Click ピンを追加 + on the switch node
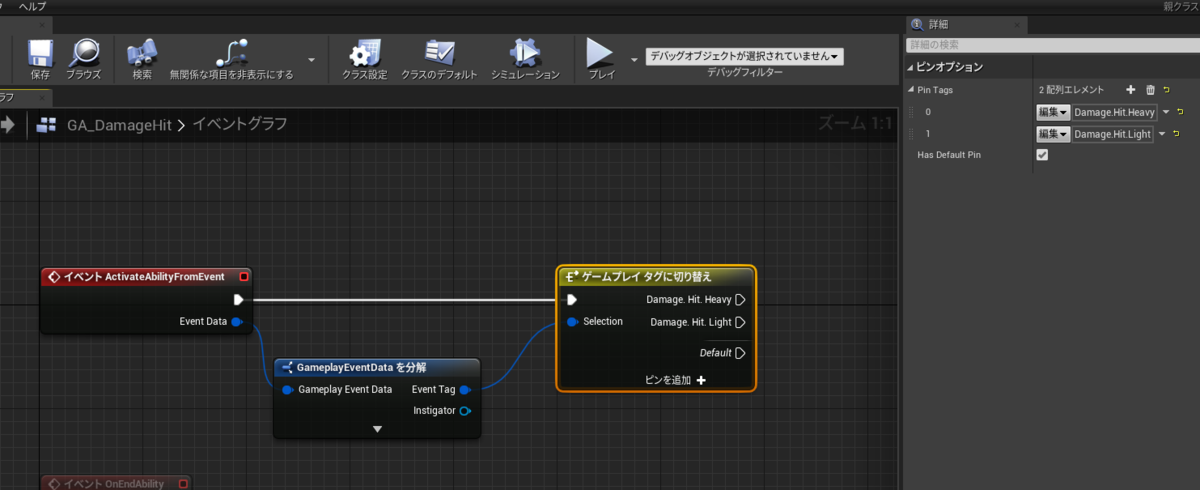 [x=676, y=380]
